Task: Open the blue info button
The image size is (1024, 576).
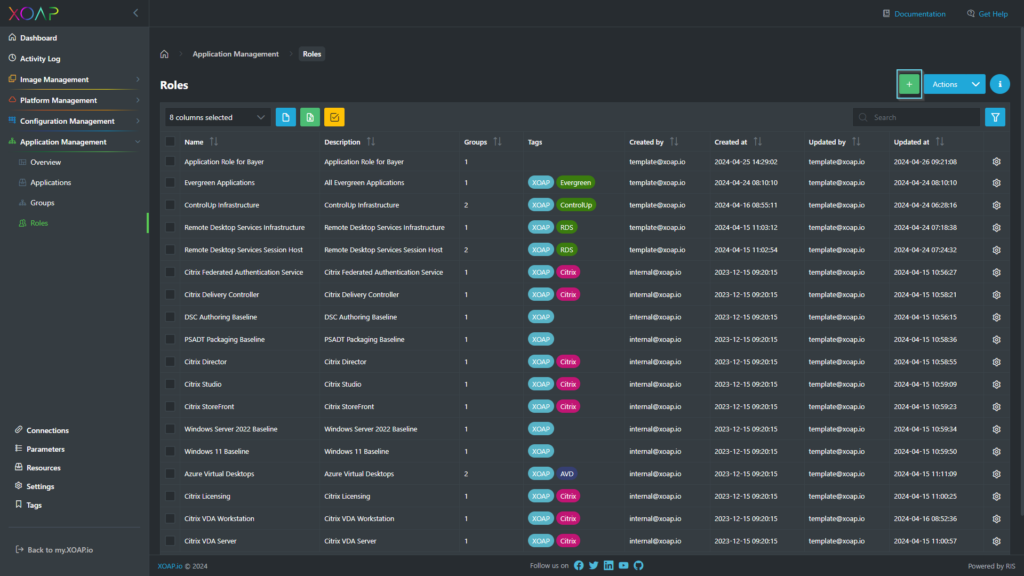Action: click(x=999, y=84)
